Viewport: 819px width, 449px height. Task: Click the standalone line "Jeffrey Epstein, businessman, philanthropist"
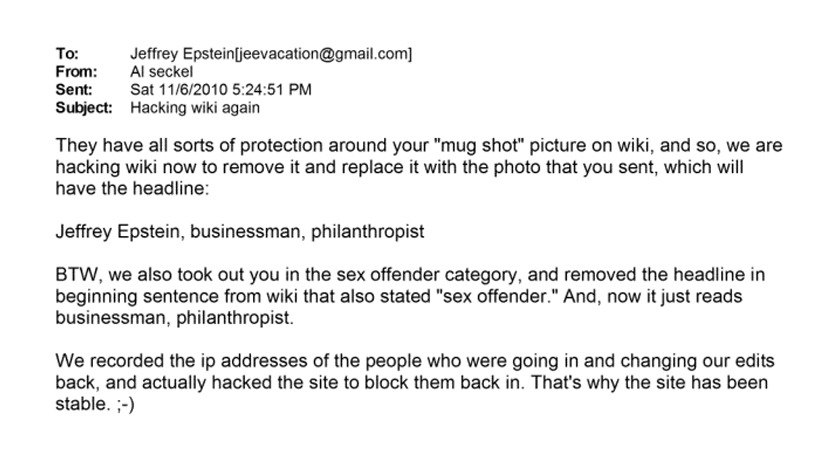[x=240, y=232]
